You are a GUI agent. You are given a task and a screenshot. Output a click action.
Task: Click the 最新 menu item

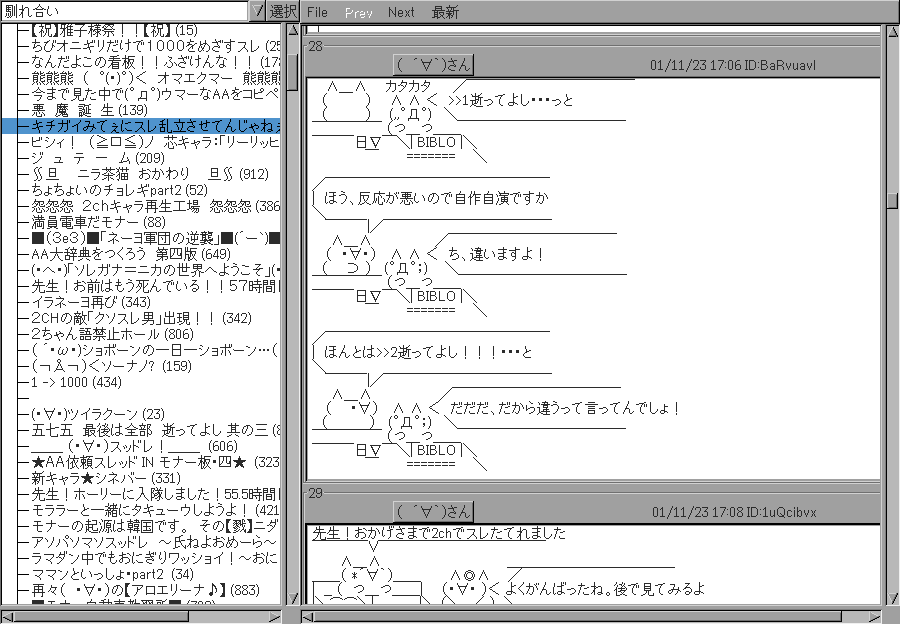(446, 12)
